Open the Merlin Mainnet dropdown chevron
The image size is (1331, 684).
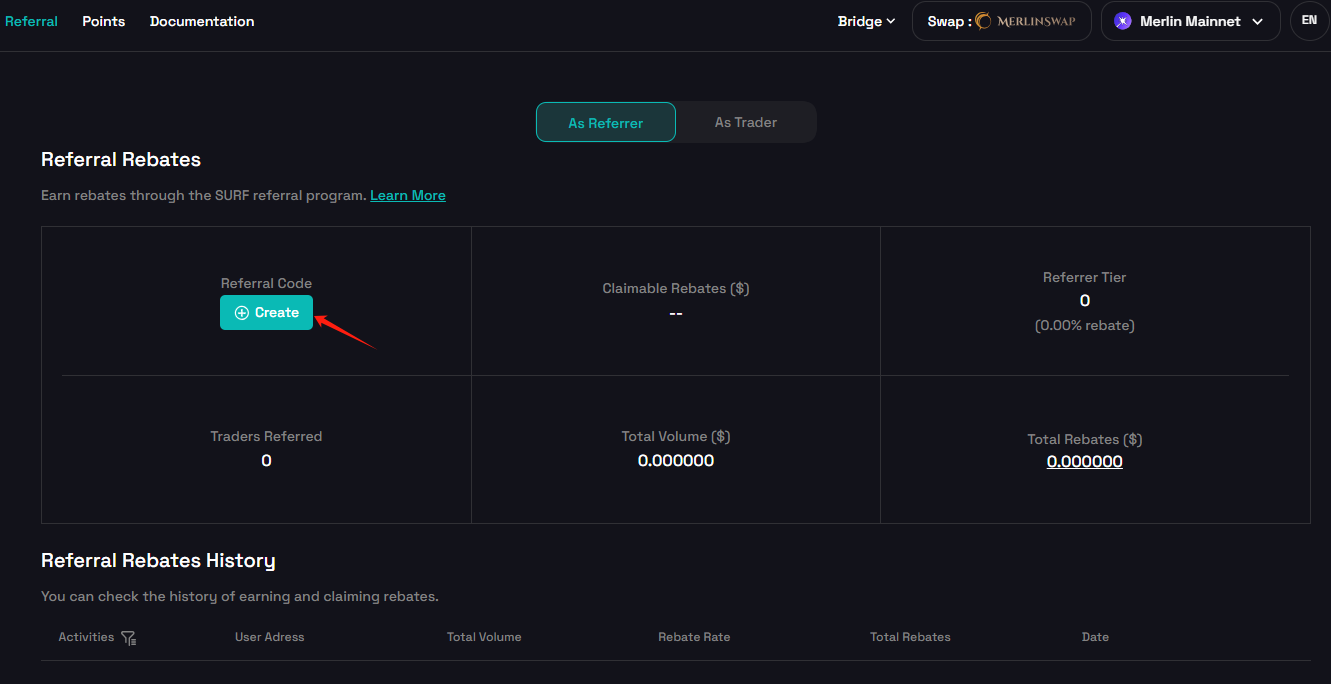tap(1258, 22)
